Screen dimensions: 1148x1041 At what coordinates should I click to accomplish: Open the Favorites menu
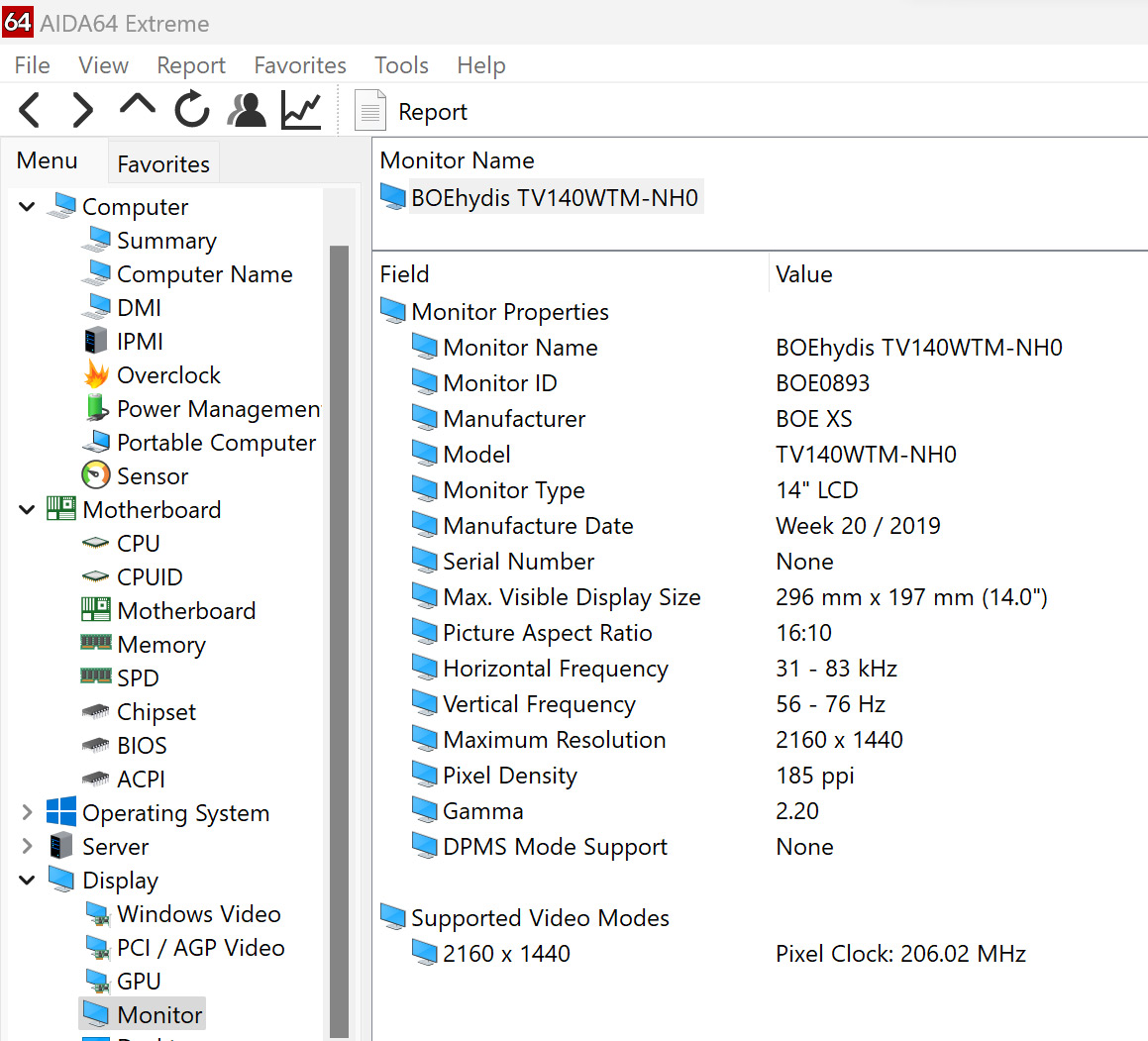(x=300, y=65)
